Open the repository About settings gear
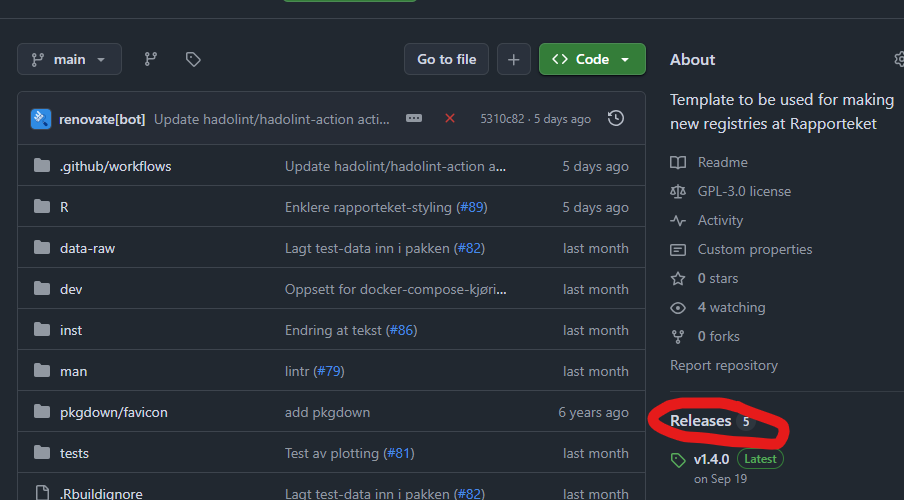Screen dimensions: 904x500 tap(898, 59)
